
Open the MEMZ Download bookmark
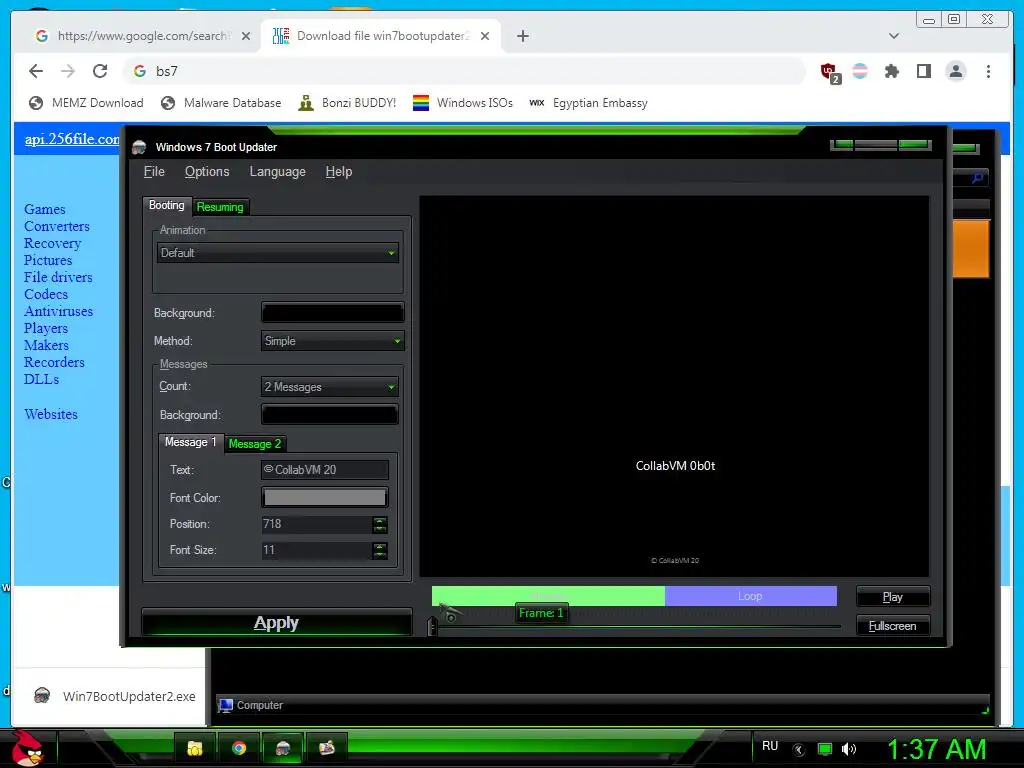click(86, 103)
